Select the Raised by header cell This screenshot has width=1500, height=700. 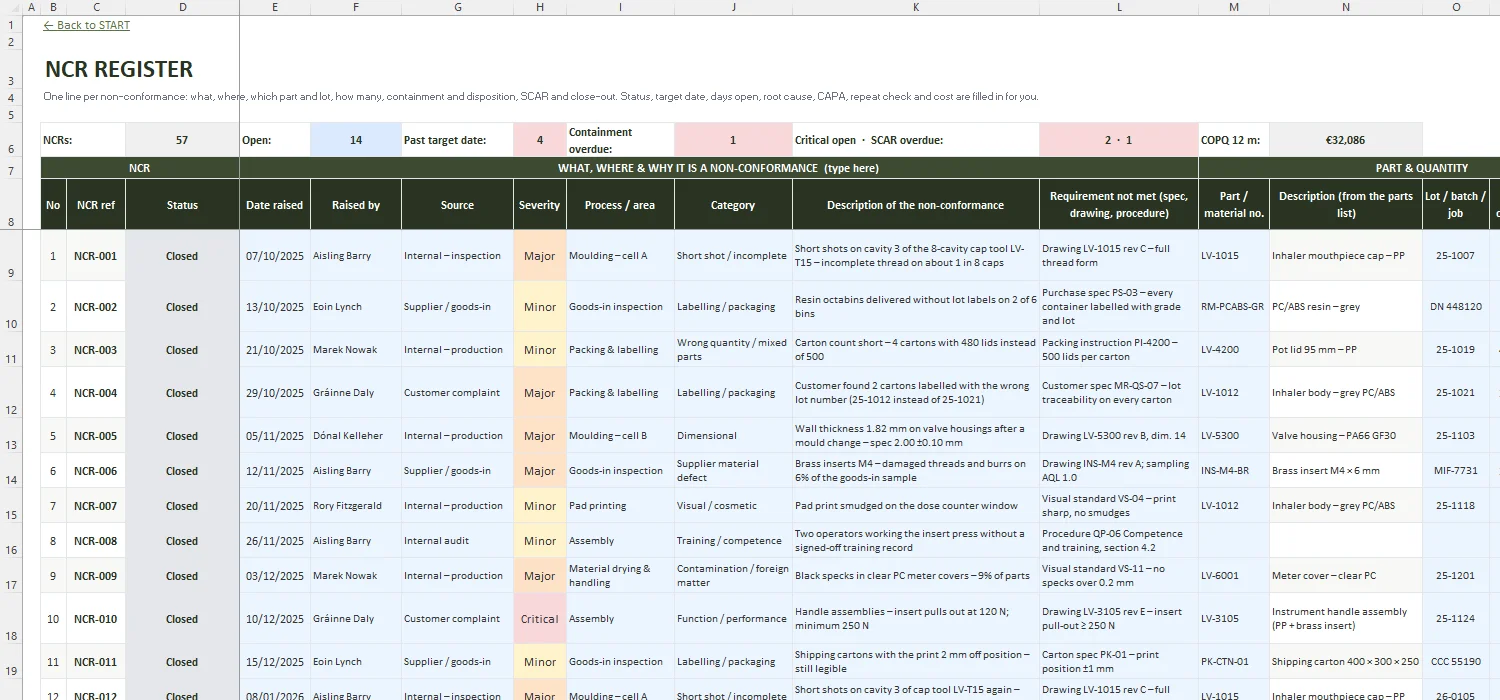[356, 205]
